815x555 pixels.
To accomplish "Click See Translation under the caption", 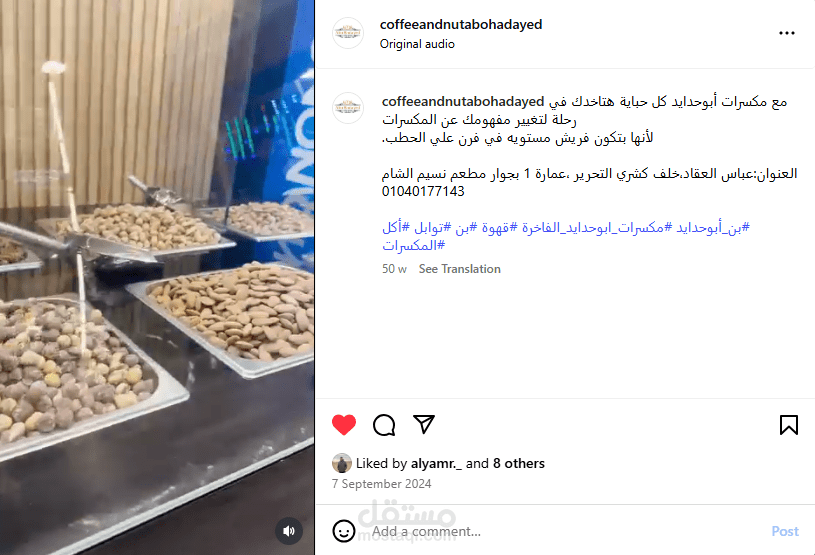I will pos(459,269).
